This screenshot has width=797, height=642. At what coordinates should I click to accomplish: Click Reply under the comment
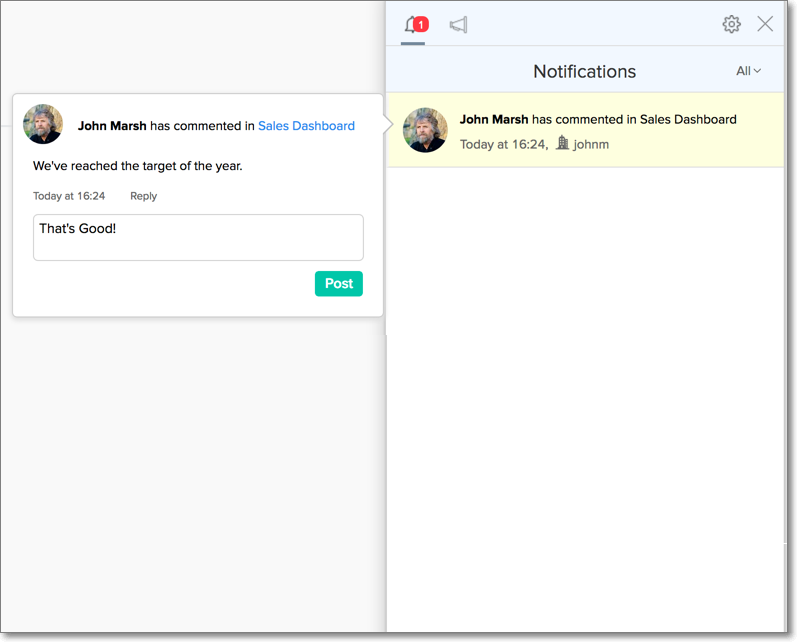click(143, 196)
